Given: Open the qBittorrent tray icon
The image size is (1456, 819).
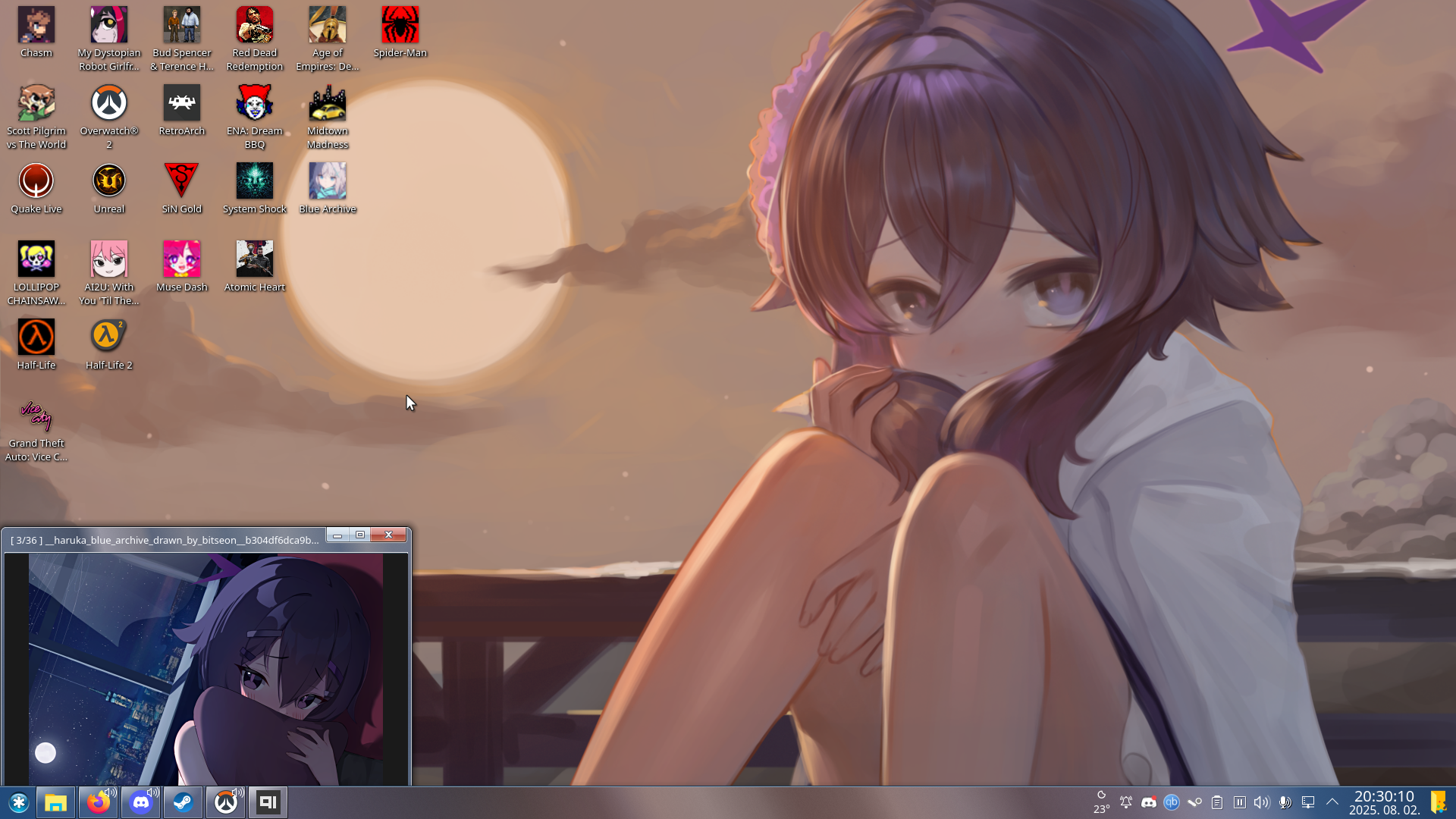Looking at the screenshot, I should [x=1172, y=802].
